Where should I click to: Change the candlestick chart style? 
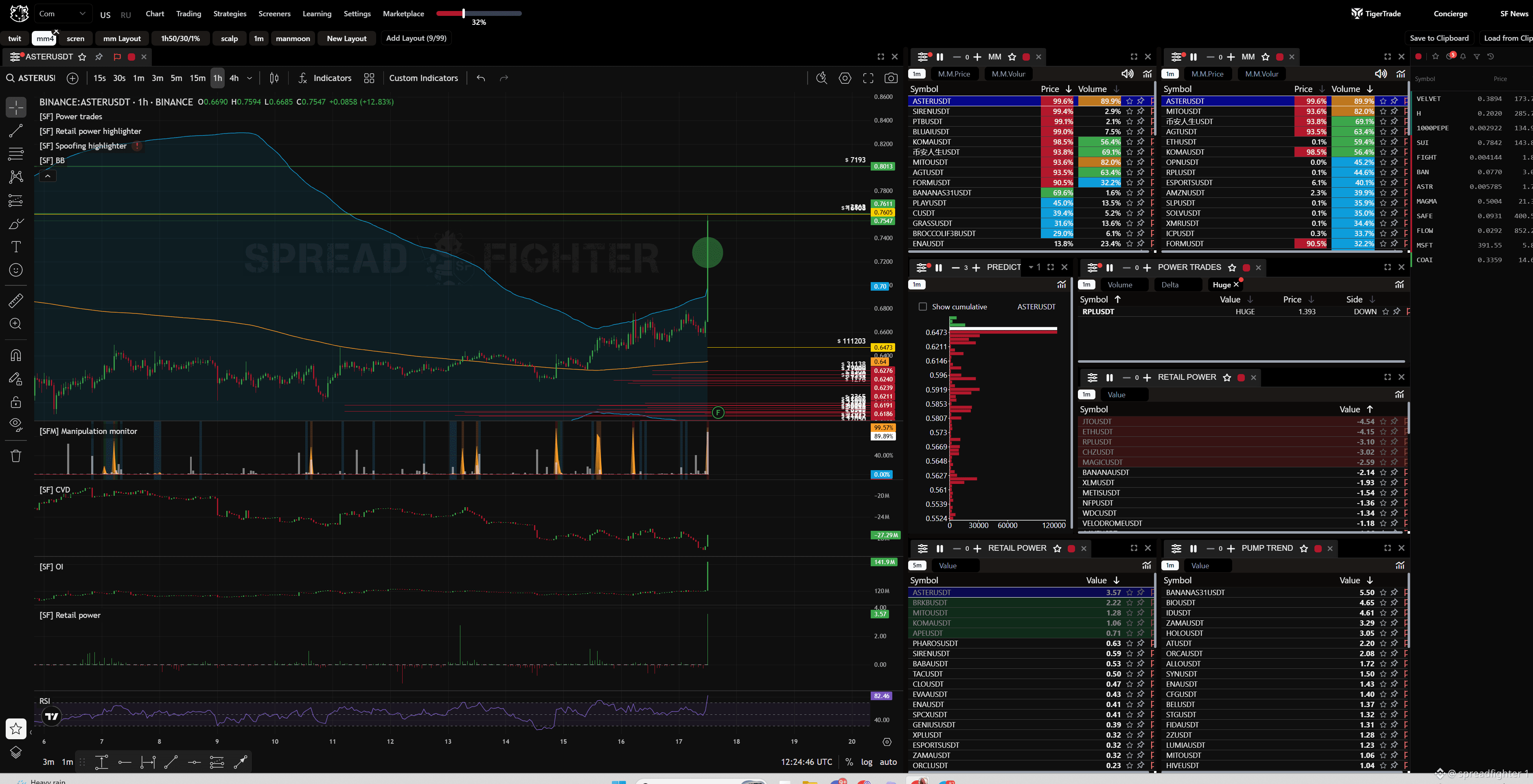click(274, 78)
